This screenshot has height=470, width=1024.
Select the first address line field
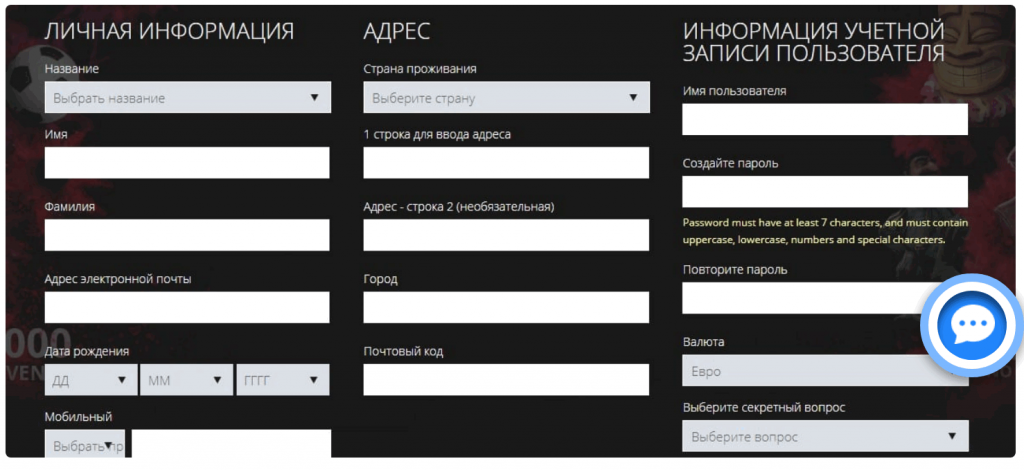pos(506,163)
